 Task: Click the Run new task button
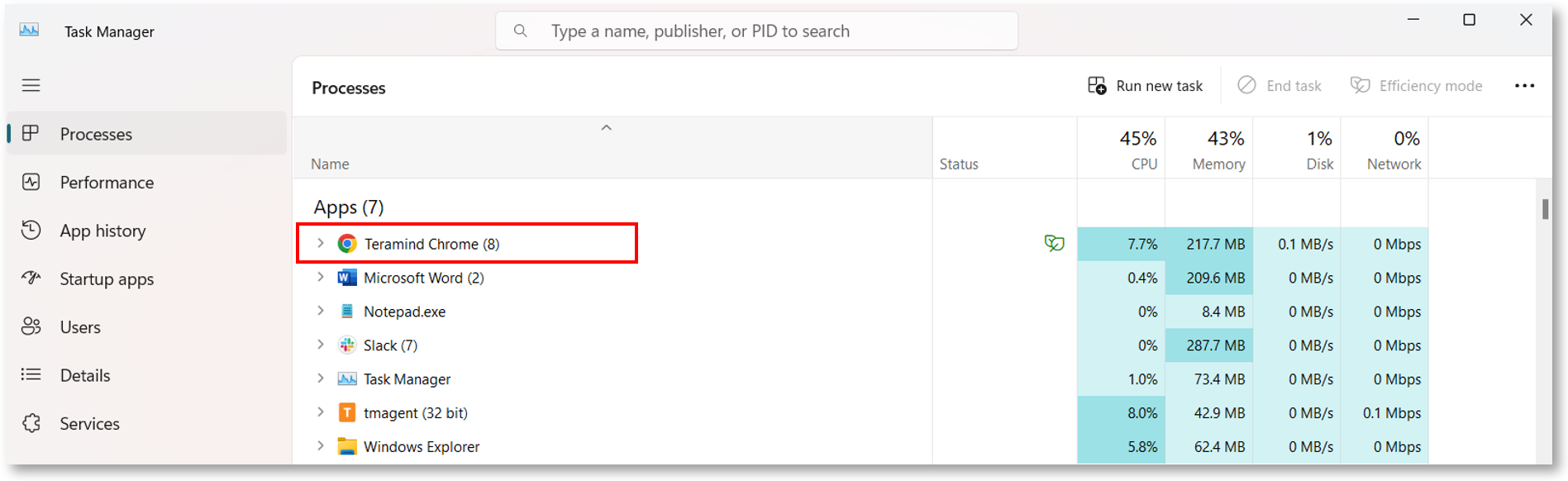click(x=1146, y=86)
